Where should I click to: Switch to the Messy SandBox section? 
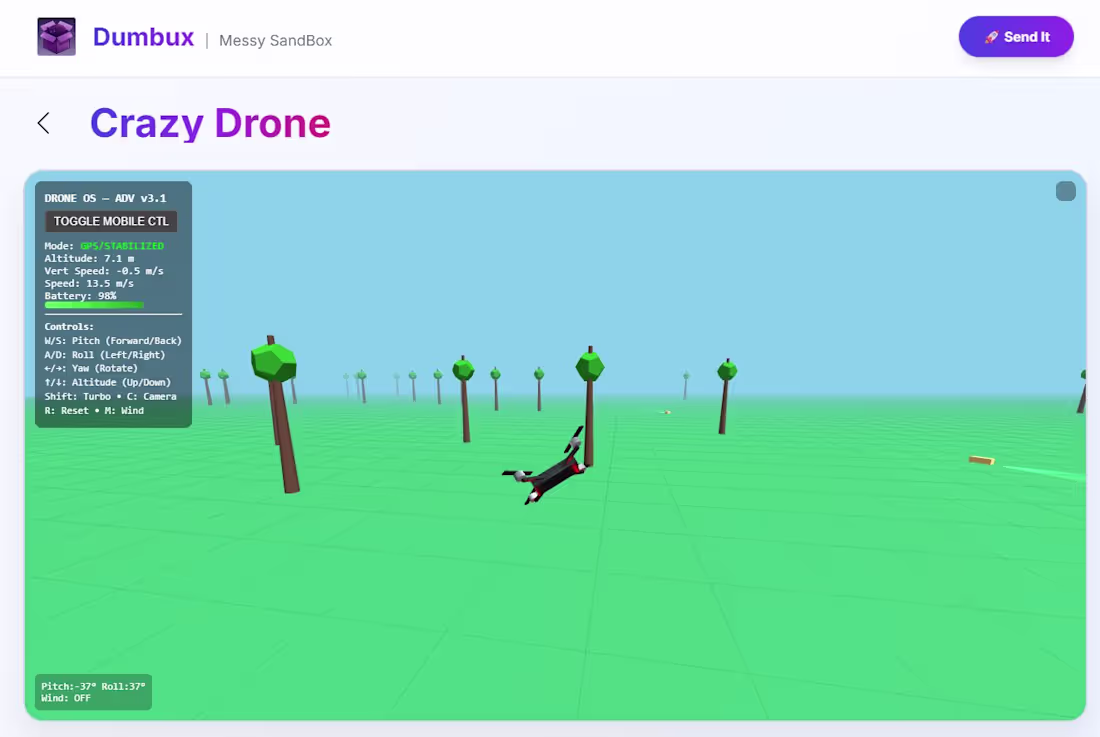click(x=275, y=40)
